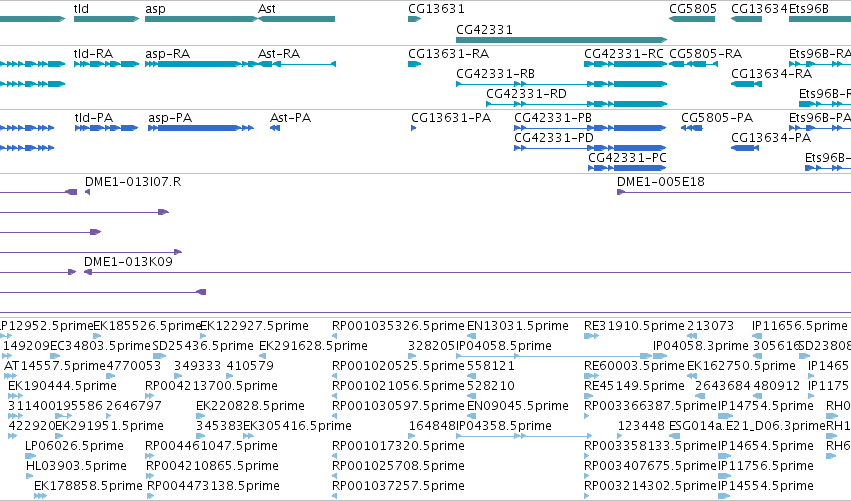Click the SD25436.5prime EST label
The width and height of the screenshot is (851, 501).
203,346
